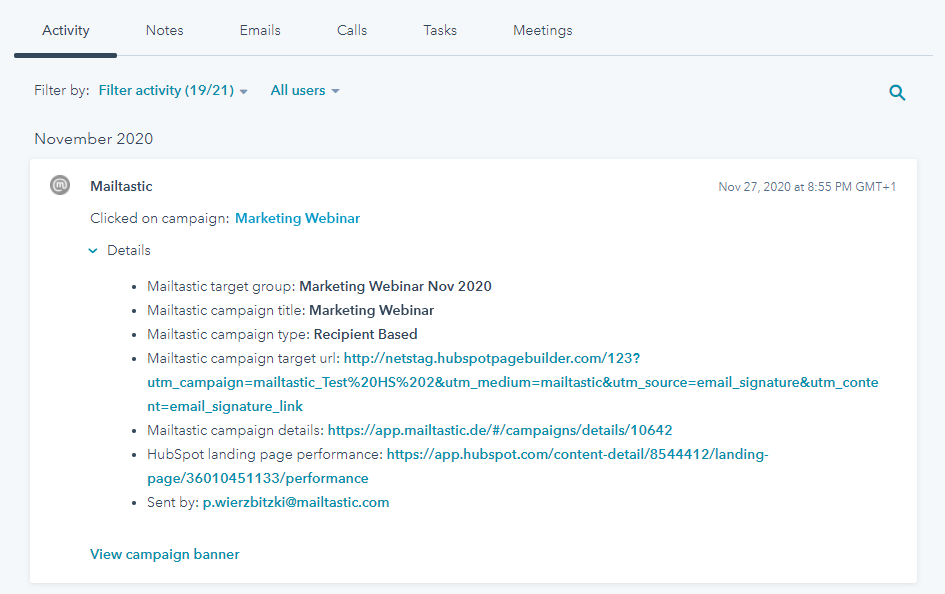Open the Marketing Webinar campaign link
Viewport: 945px width, 594px height.
point(297,218)
